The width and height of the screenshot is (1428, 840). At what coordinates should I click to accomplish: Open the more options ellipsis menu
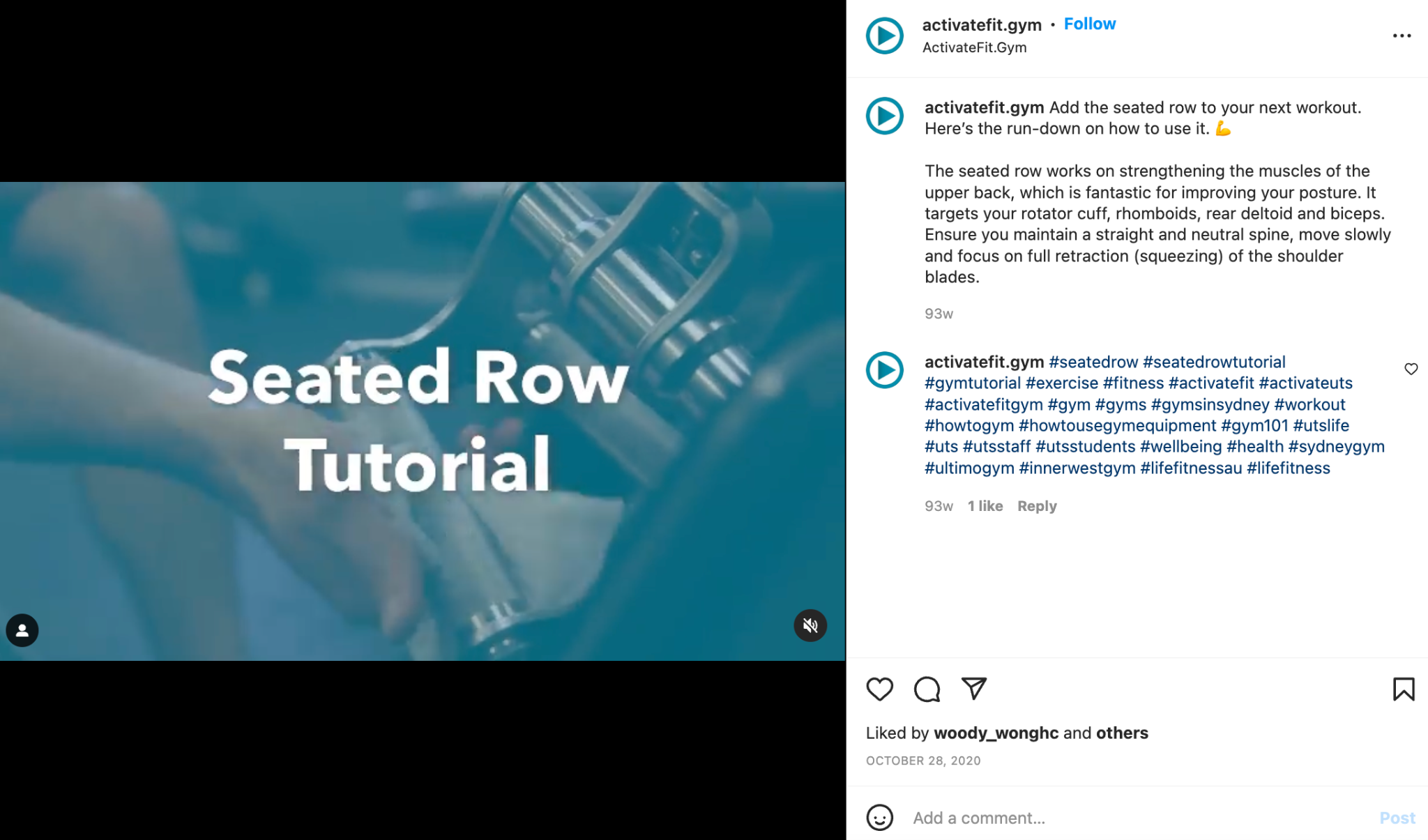tap(1402, 36)
